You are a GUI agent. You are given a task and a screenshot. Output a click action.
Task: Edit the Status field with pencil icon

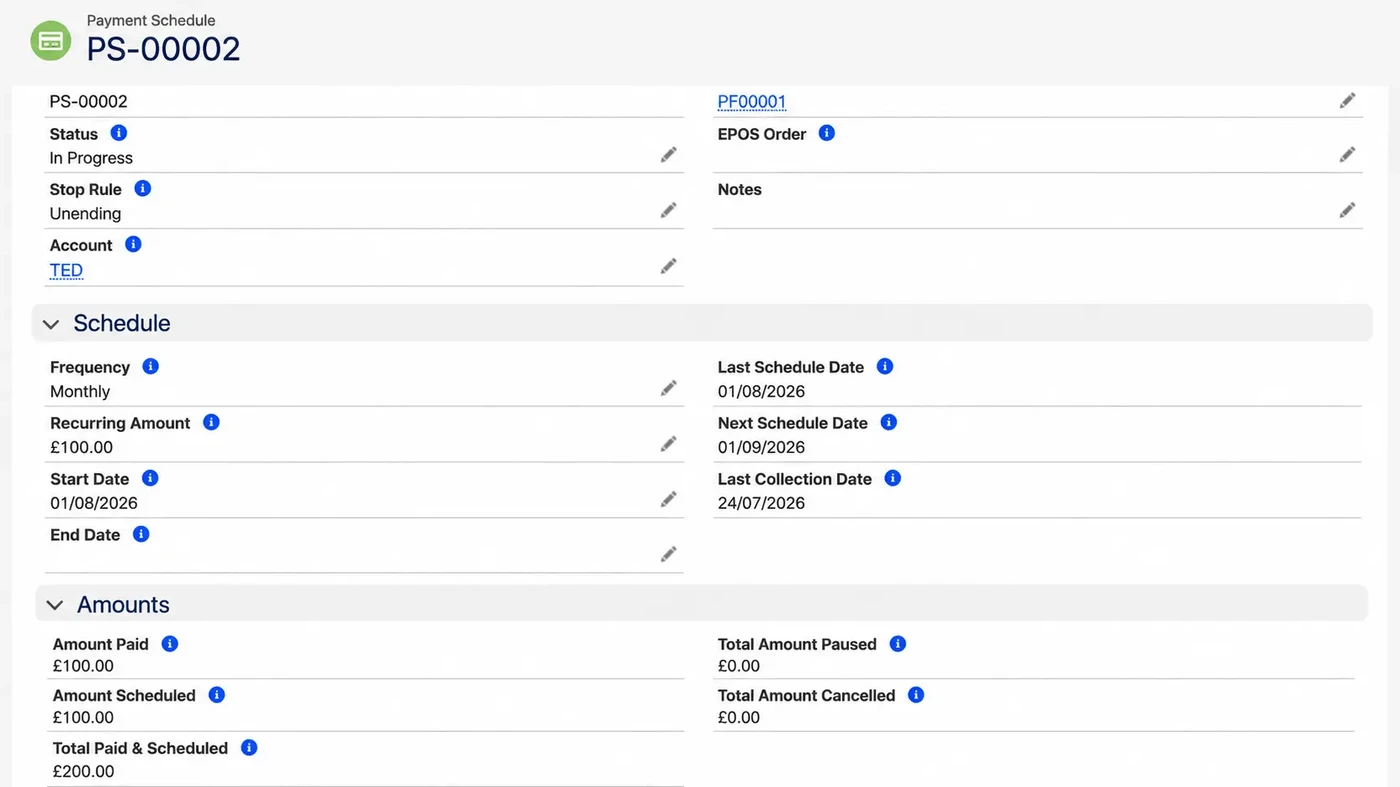[x=668, y=155]
